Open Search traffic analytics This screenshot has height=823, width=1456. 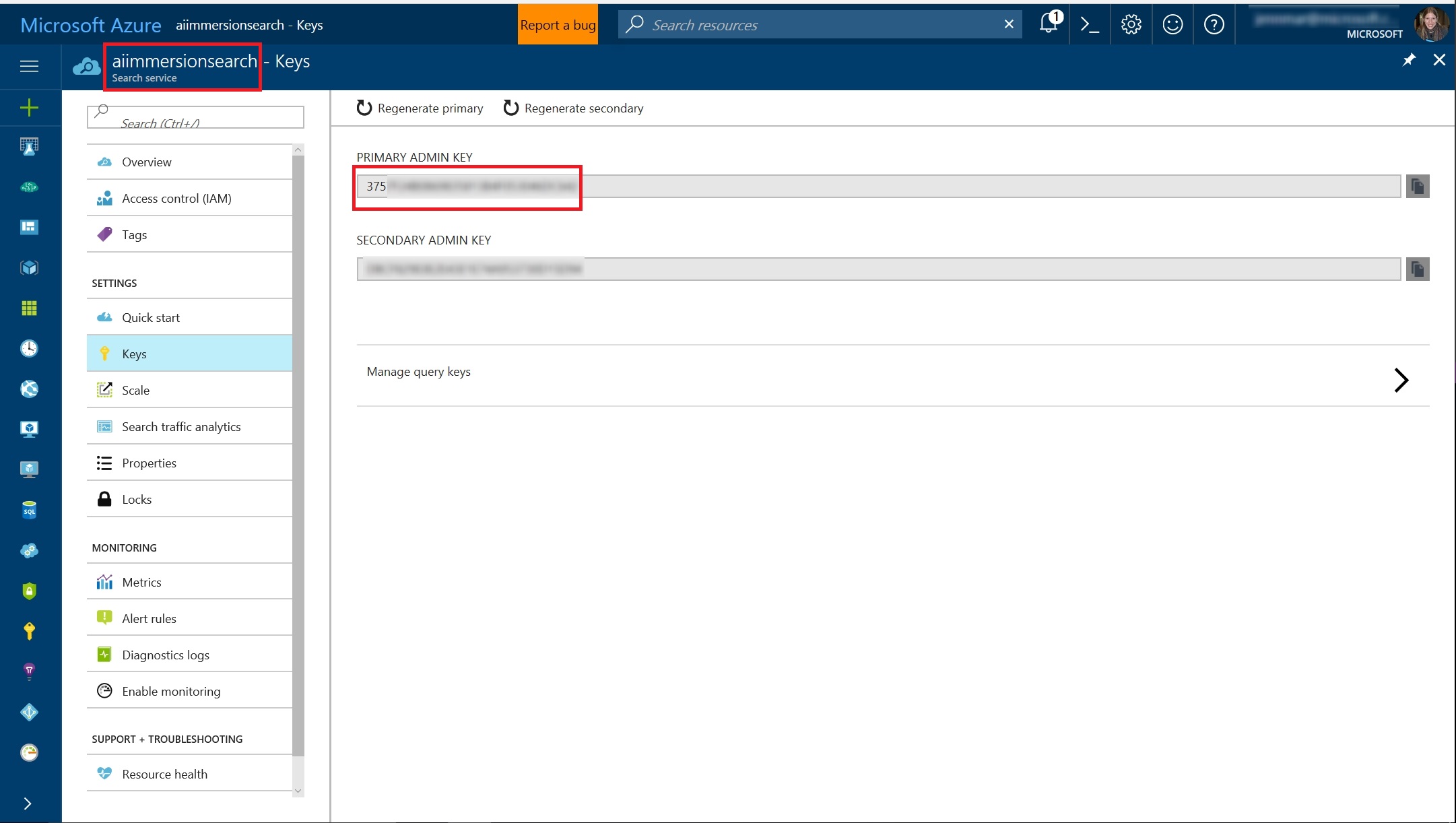[x=189, y=426]
